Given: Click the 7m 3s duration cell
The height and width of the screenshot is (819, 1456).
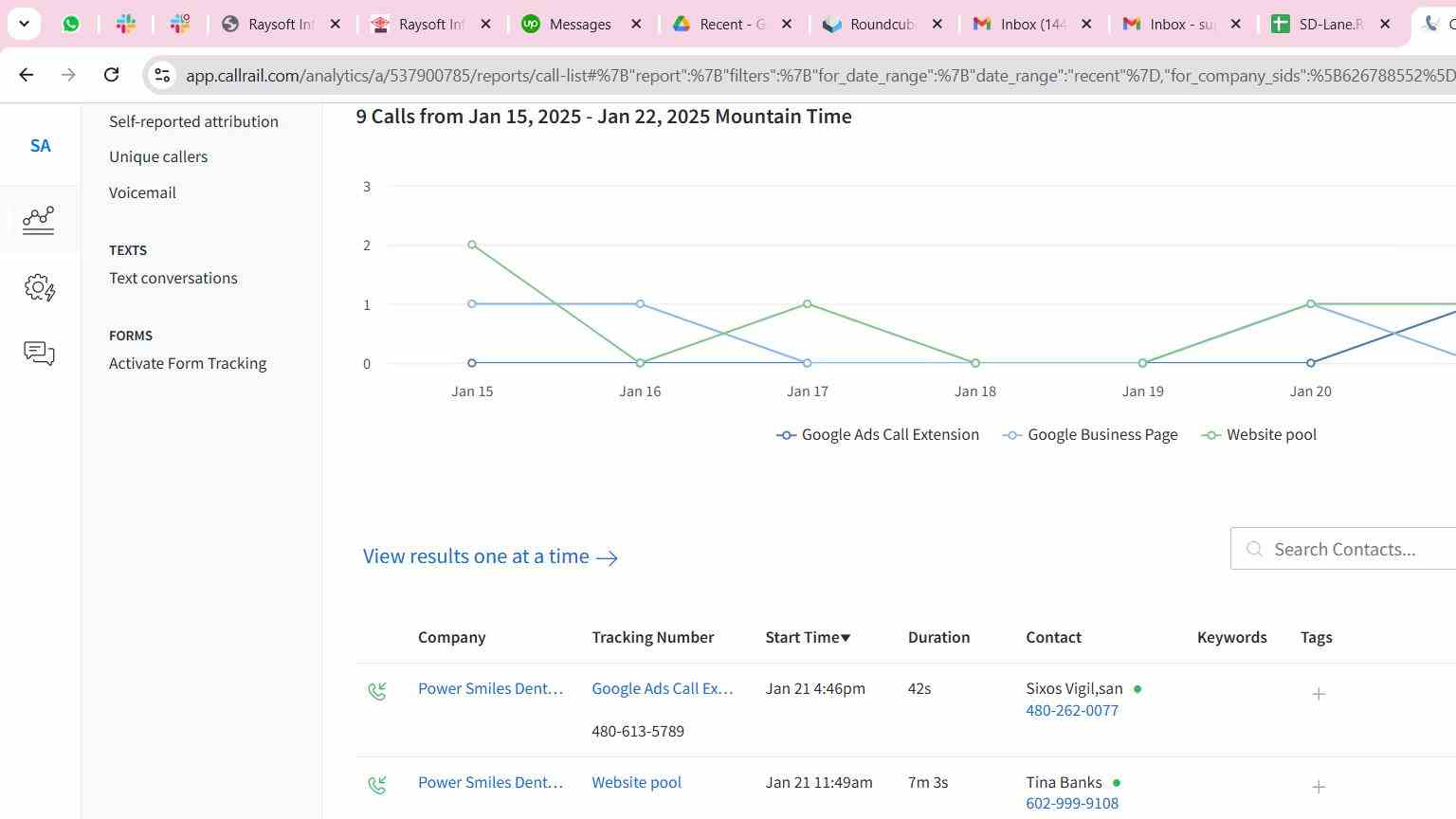Looking at the screenshot, I should tap(928, 782).
